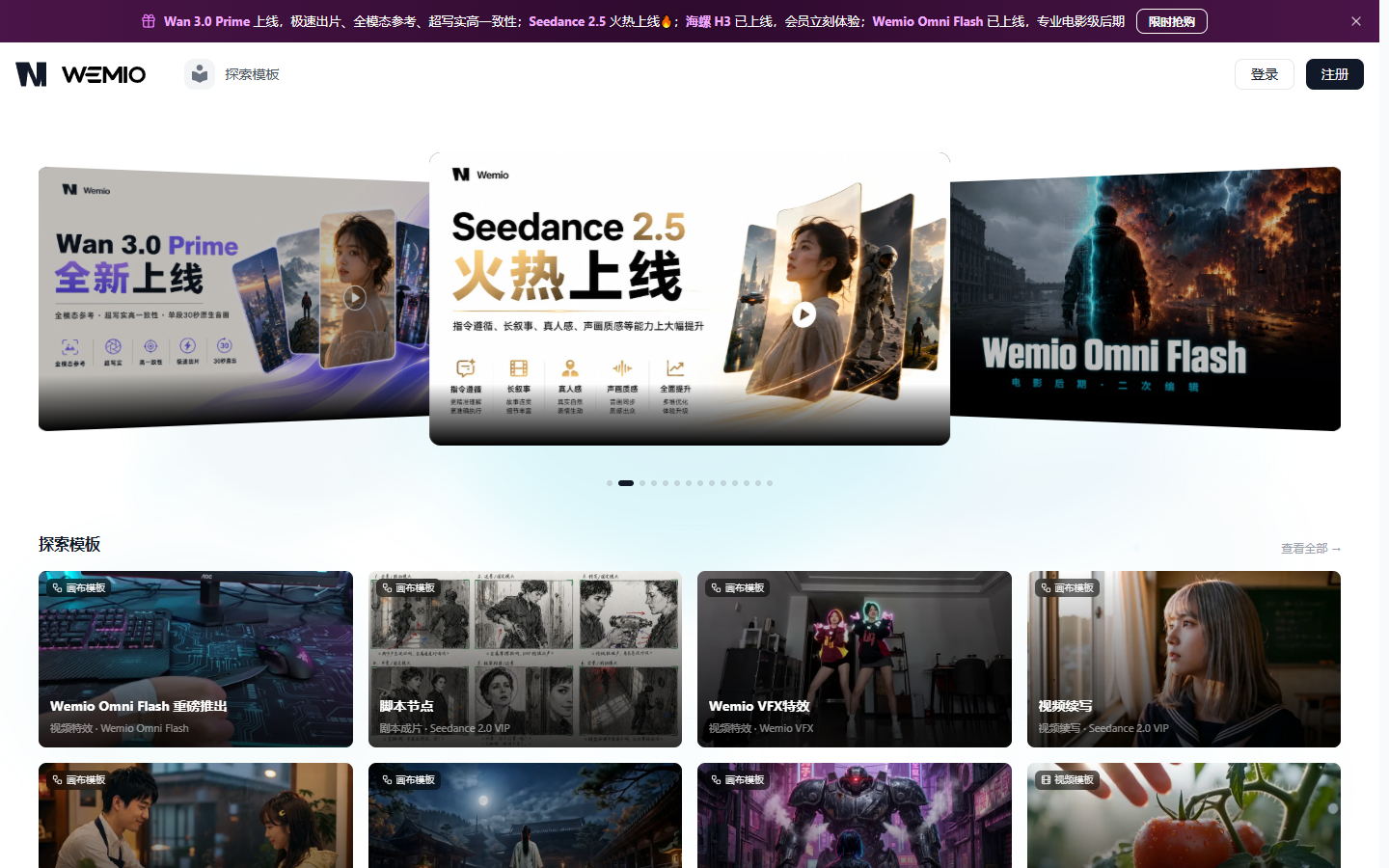Play the Wan 3.0 Prime slide video
Image resolution: width=1389 pixels, height=868 pixels.
(355, 298)
